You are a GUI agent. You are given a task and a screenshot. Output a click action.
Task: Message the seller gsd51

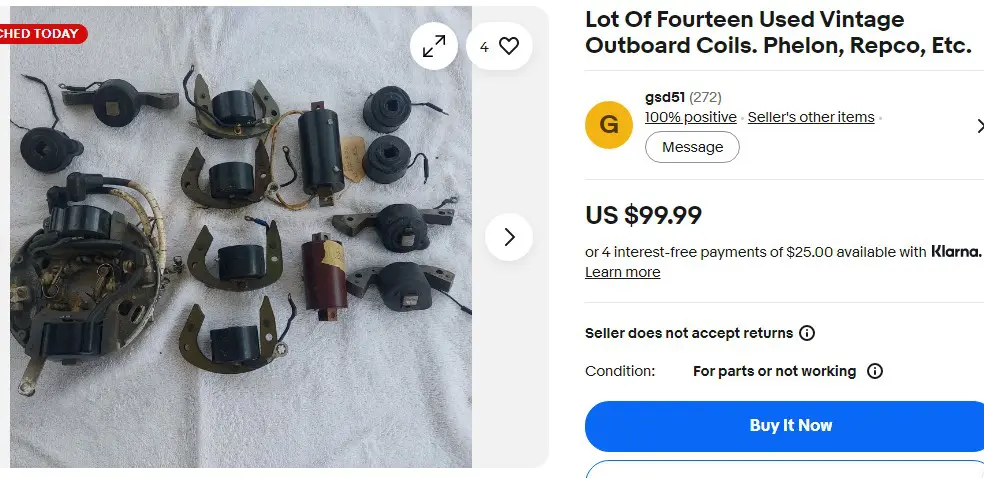coord(692,147)
